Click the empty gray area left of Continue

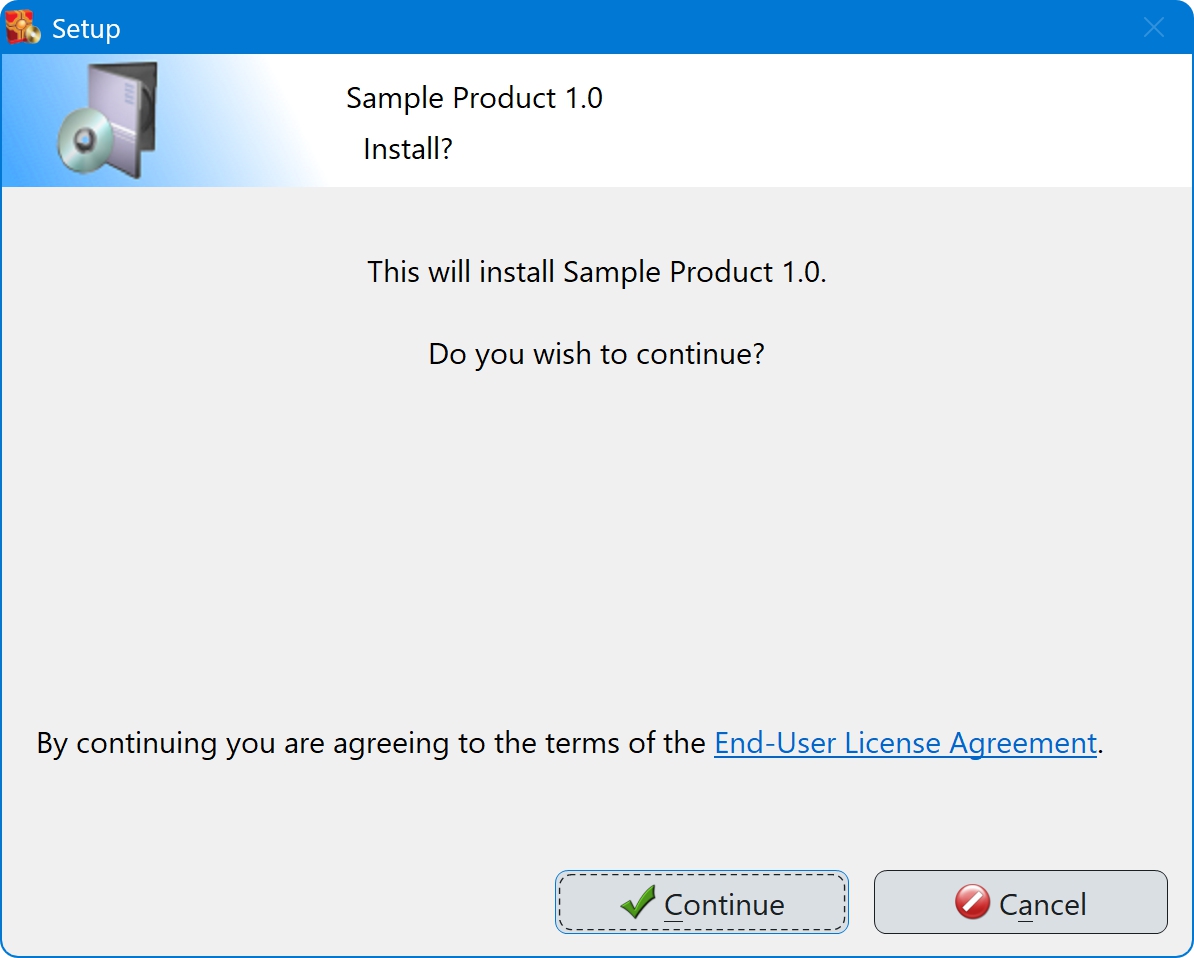point(280,902)
